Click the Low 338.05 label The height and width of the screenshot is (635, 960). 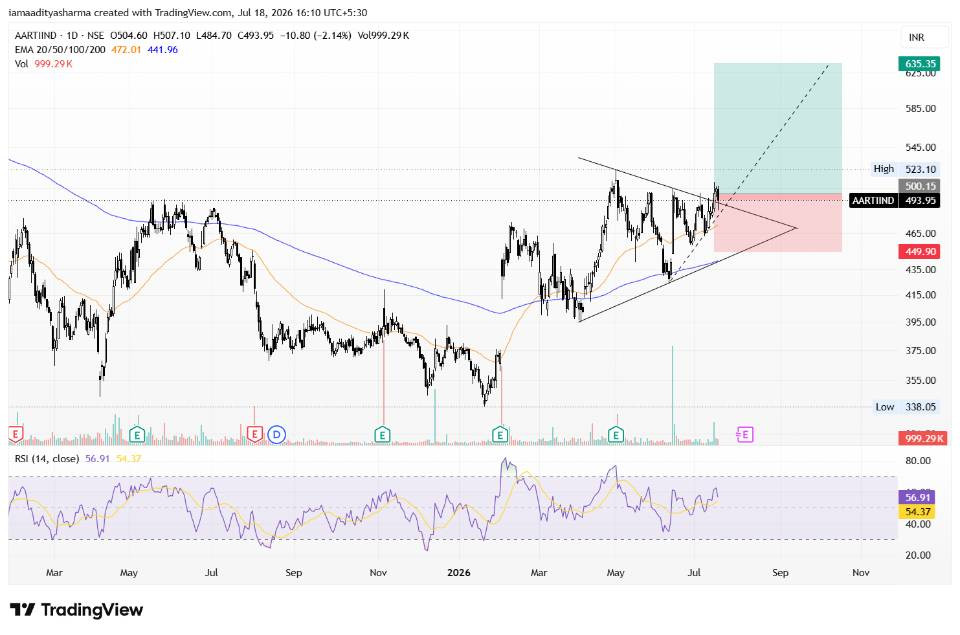click(x=906, y=407)
